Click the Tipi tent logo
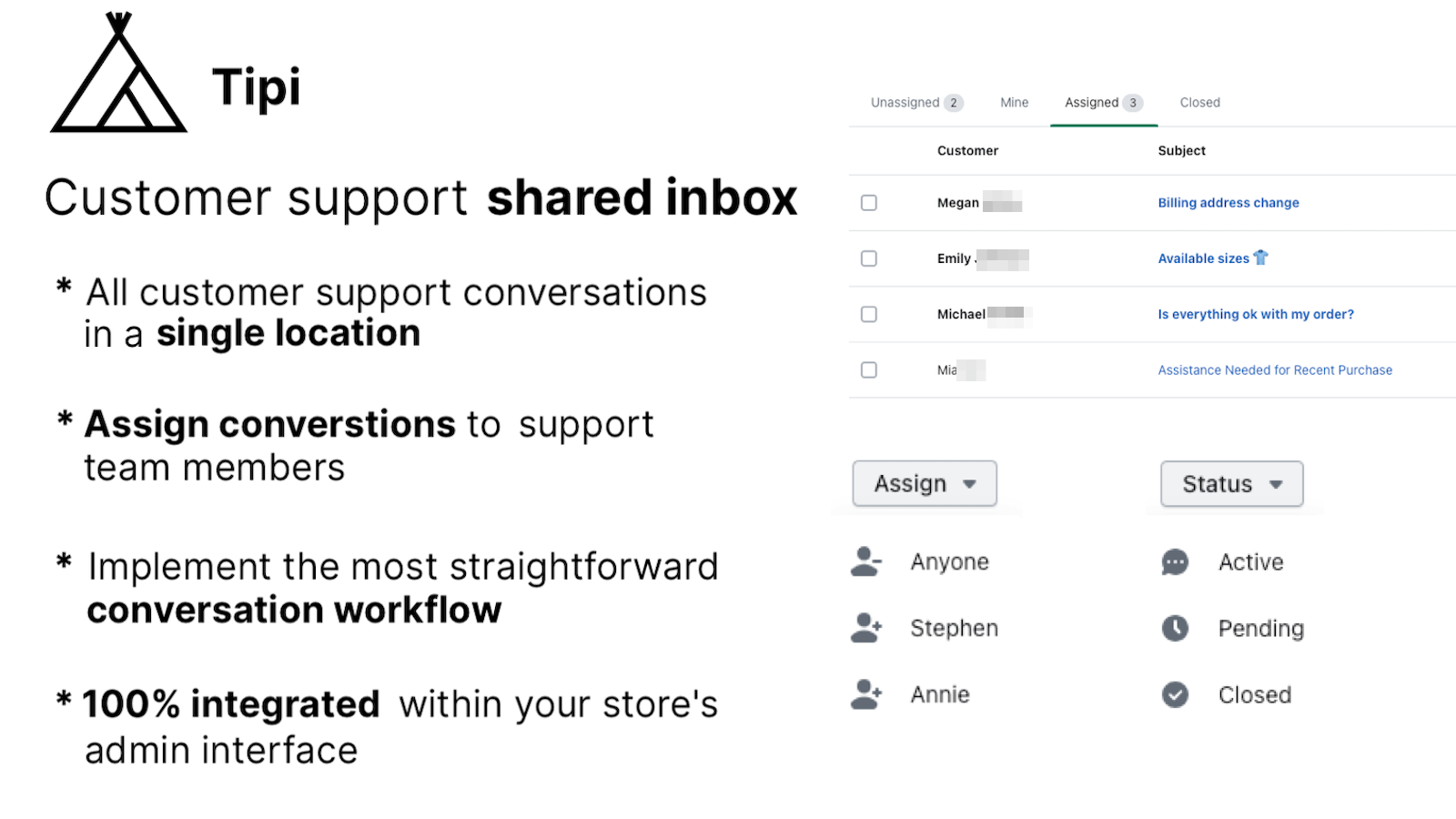The image size is (1456, 819). coord(118,75)
